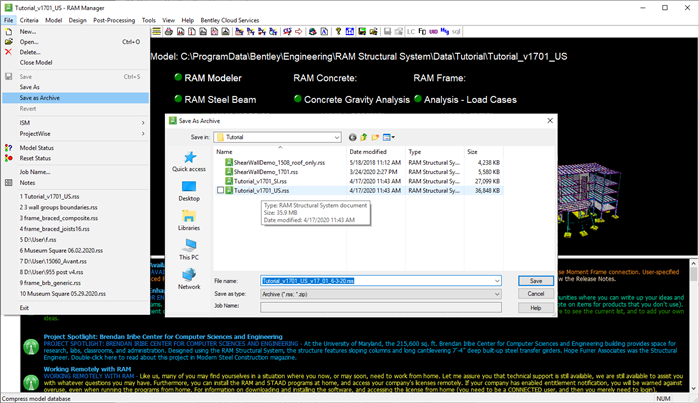The width and height of the screenshot is (699, 403).
Task: Go to Libraries in the places bar
Action: tap(189, 219)
